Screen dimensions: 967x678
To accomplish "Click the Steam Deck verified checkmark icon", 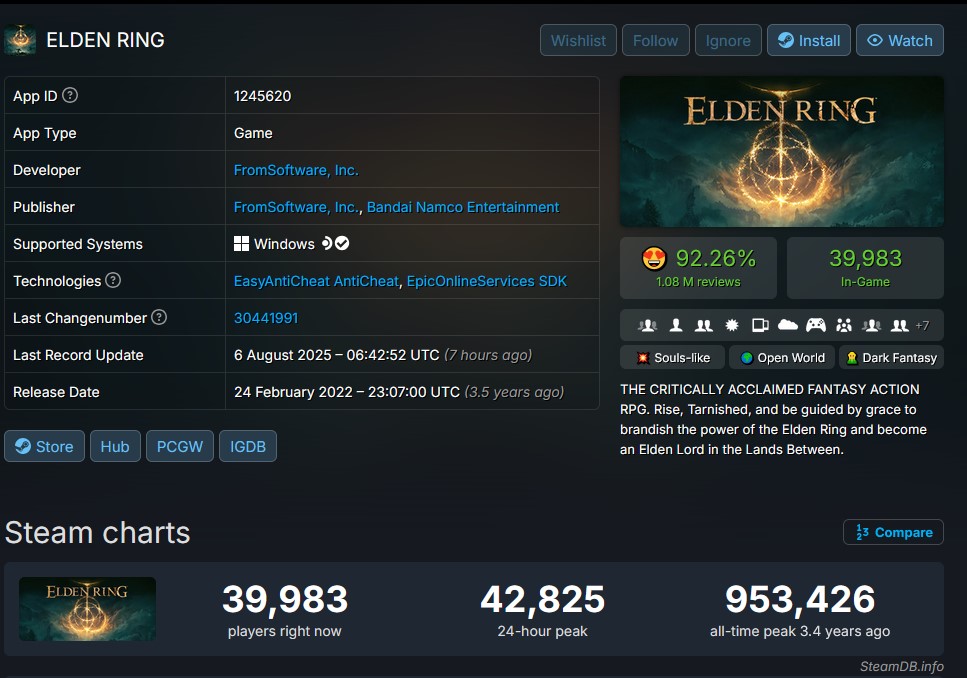I will tap(342, 243).
